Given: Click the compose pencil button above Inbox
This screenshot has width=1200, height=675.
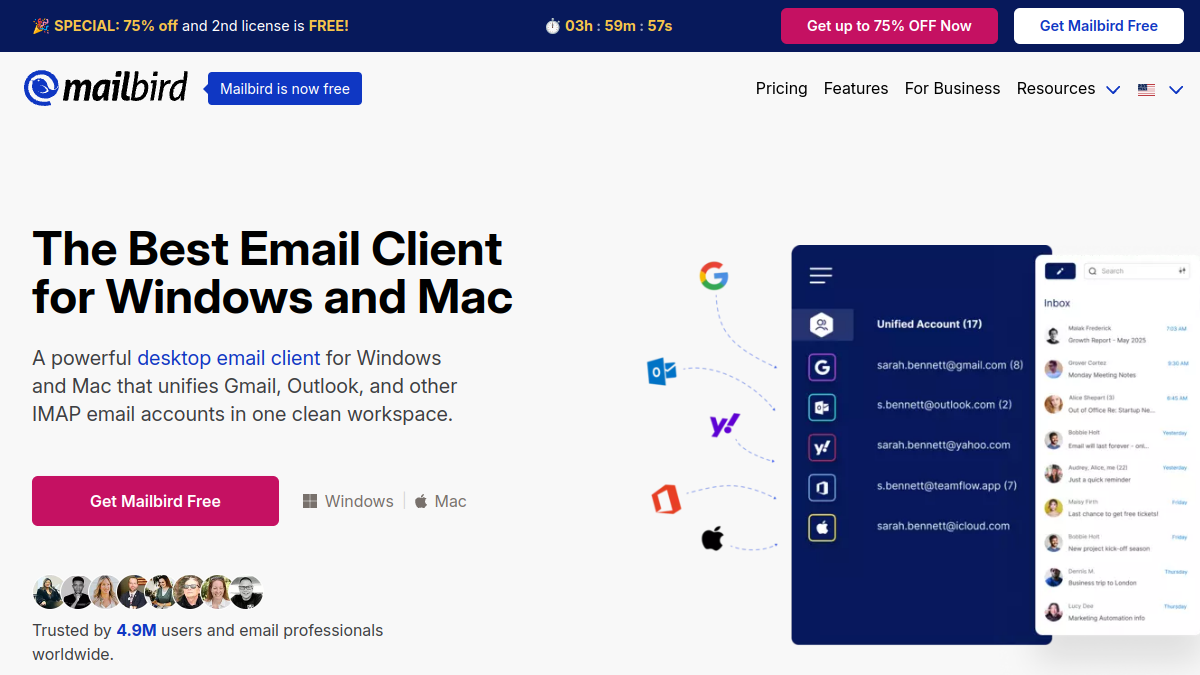Looking at the screenshot, I should [x=1060, y=271].
